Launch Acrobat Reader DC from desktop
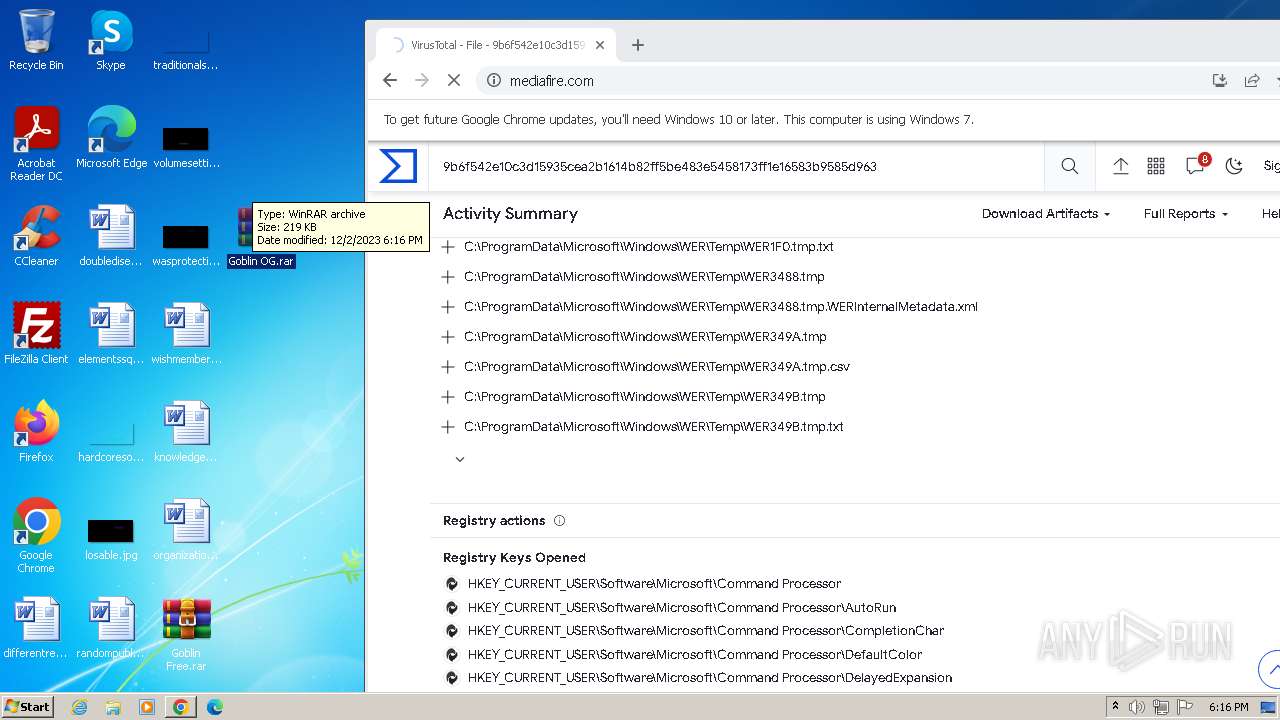This screenshot has height=720, width=1280. click(x=36, y=144)
